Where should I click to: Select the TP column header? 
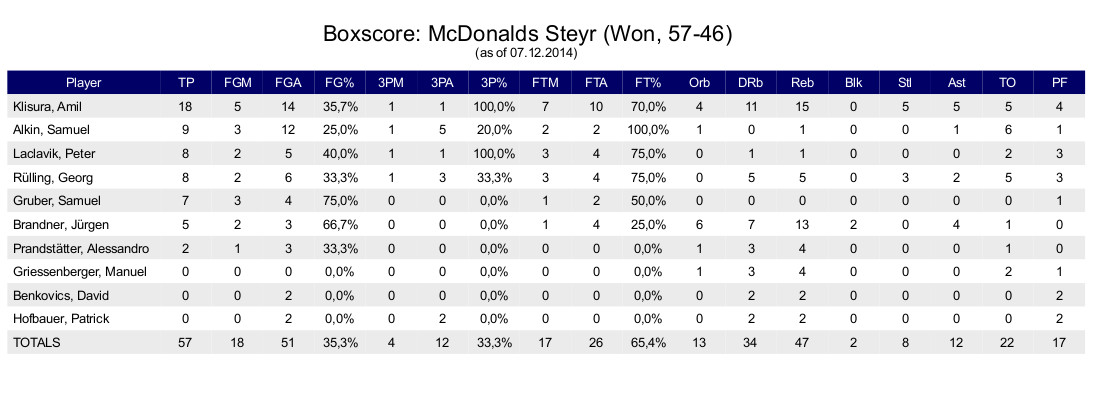click(x=186, y=83)
